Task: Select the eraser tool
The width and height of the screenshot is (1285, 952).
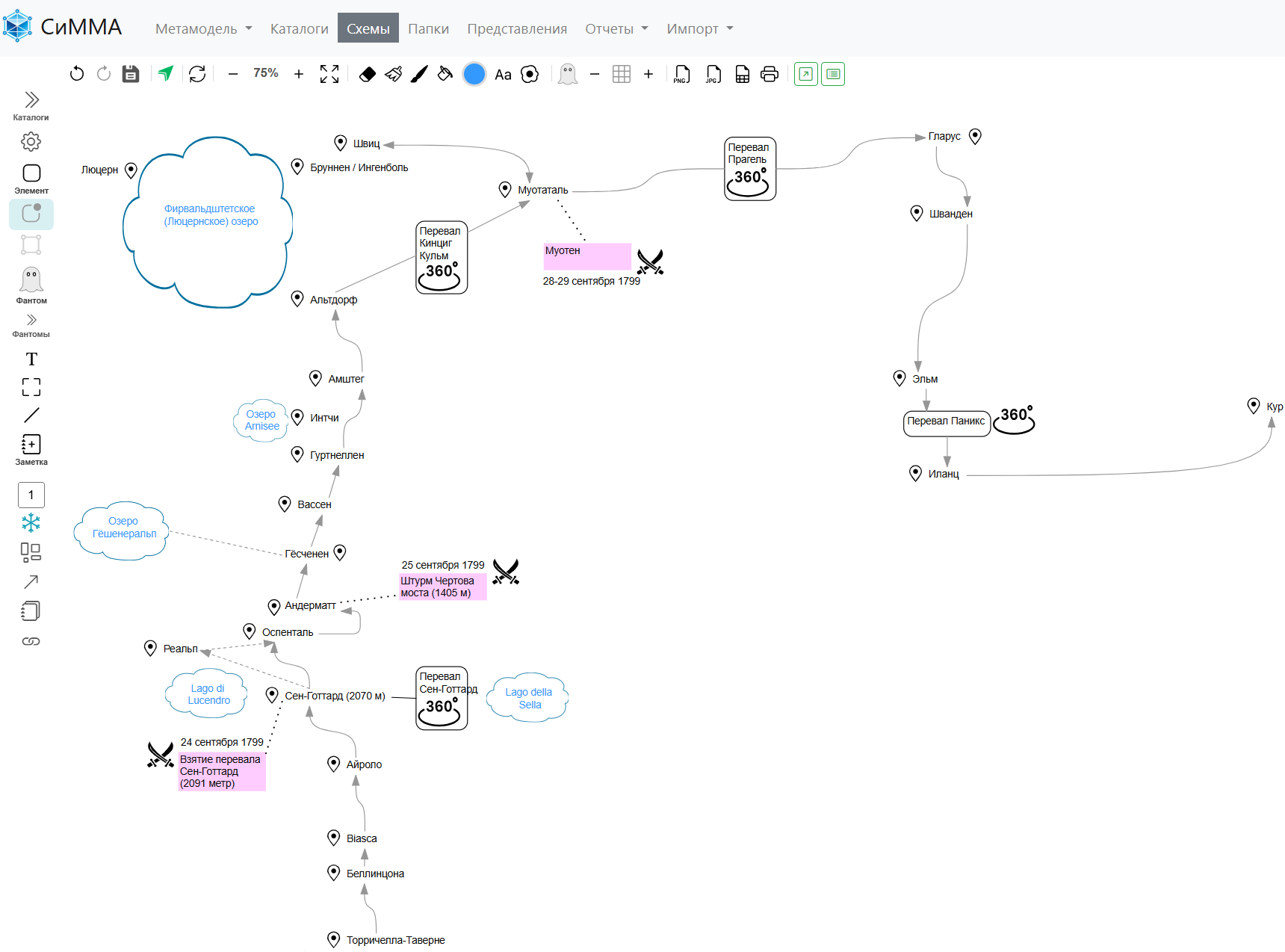Action: [x=368, y=74]
